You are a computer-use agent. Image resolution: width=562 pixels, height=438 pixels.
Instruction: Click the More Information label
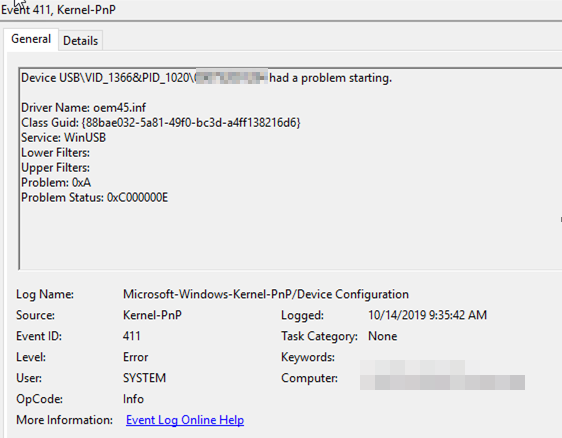click(65, 420)
